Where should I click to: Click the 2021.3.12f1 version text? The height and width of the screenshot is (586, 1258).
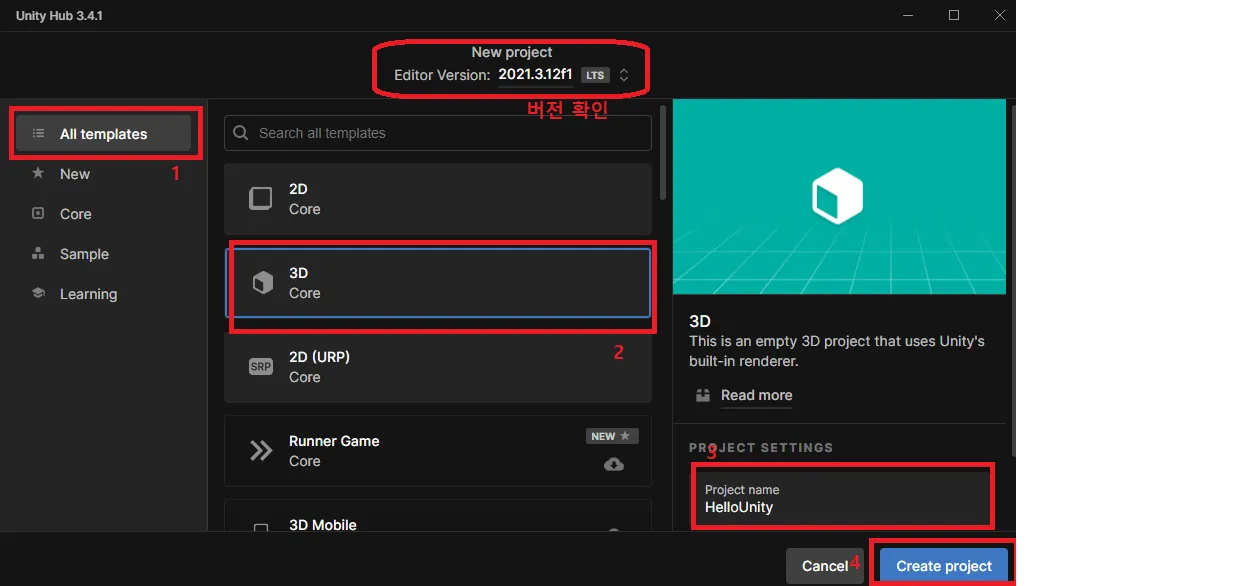pos(535,75)
